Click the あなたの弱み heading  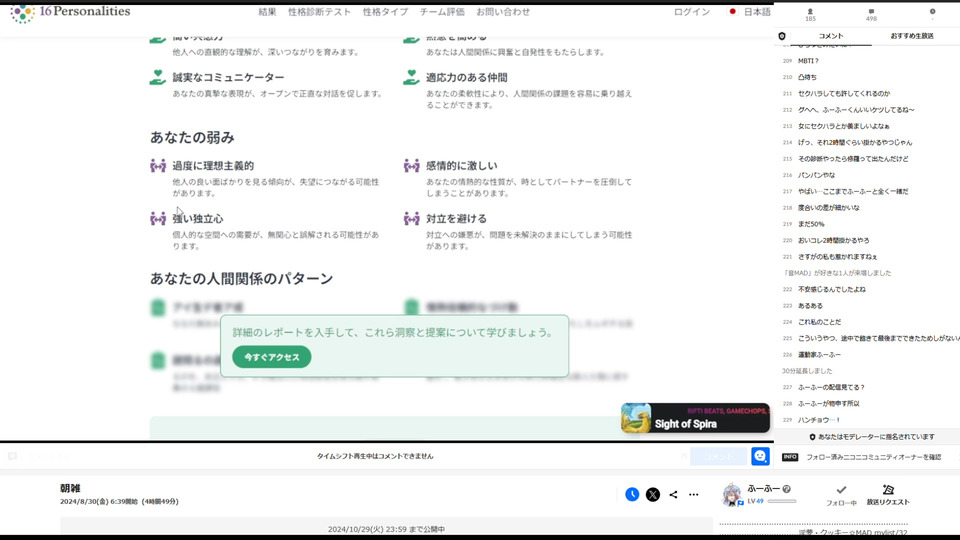[x=192, y=137]
